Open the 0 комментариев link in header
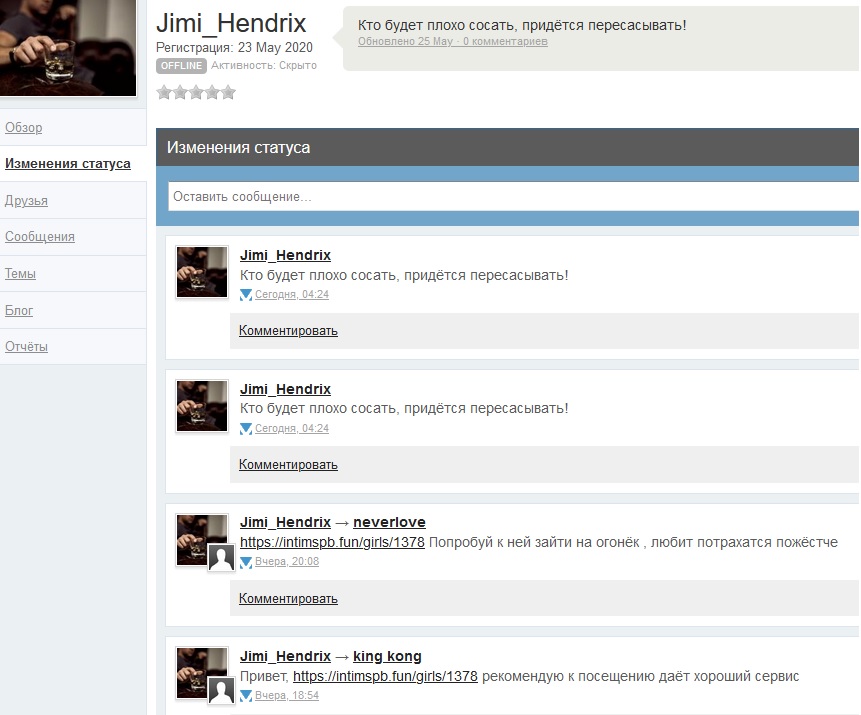This screenshot has width=861, height=715. point(505,42)
